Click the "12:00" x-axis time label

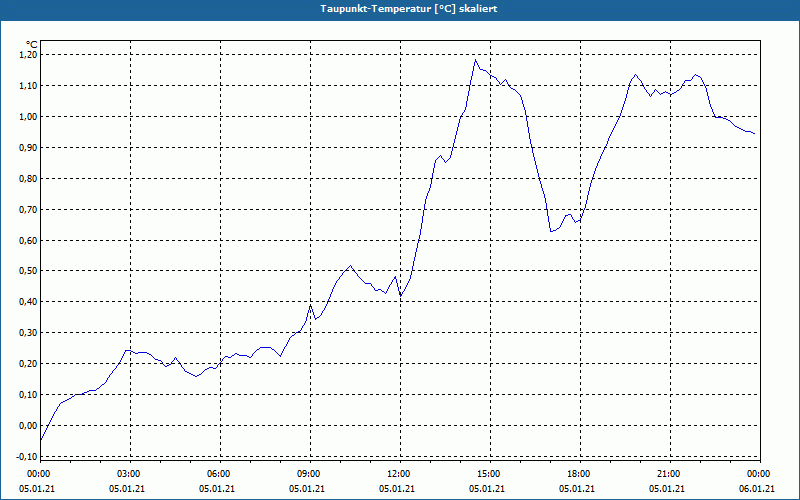point(397,474)
